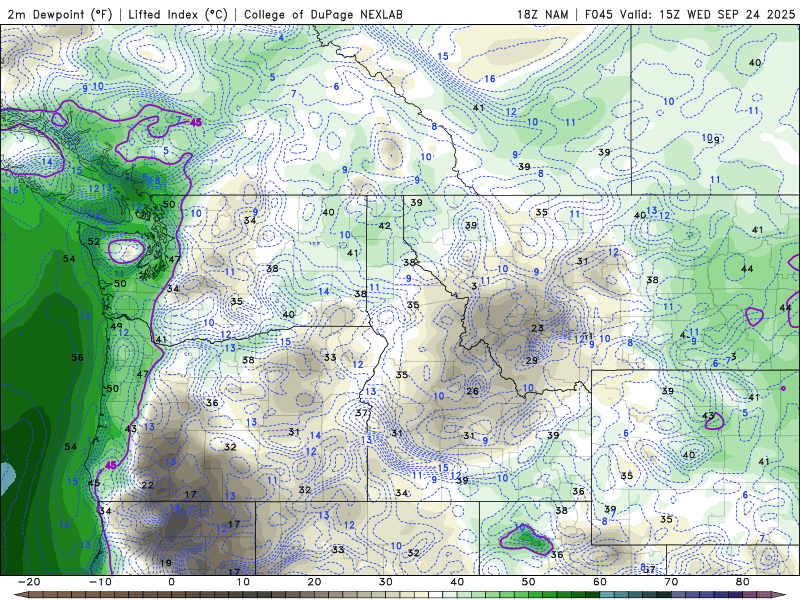The height and width of the screenshot is (600, 800).
Task: Click the dewpoint value 19 on the map
Action: tap(166, 563)
